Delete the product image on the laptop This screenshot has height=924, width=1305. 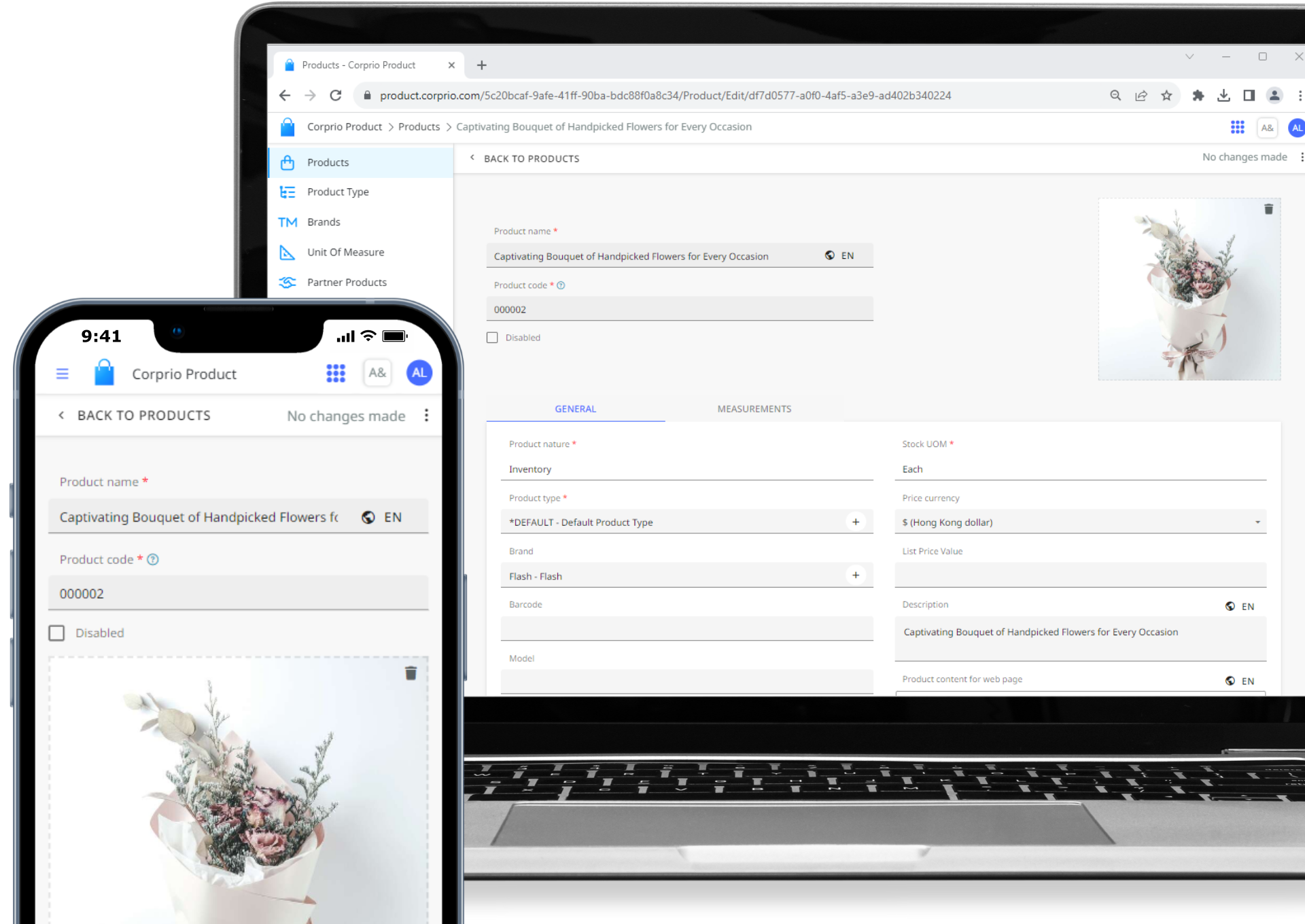click(x=1268, y=209)
